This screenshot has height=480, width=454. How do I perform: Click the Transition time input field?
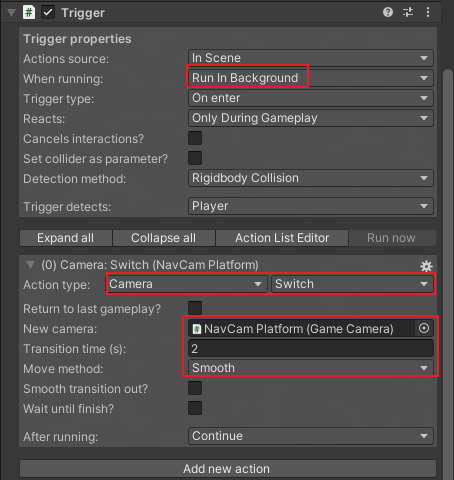[x=311, y=349]
